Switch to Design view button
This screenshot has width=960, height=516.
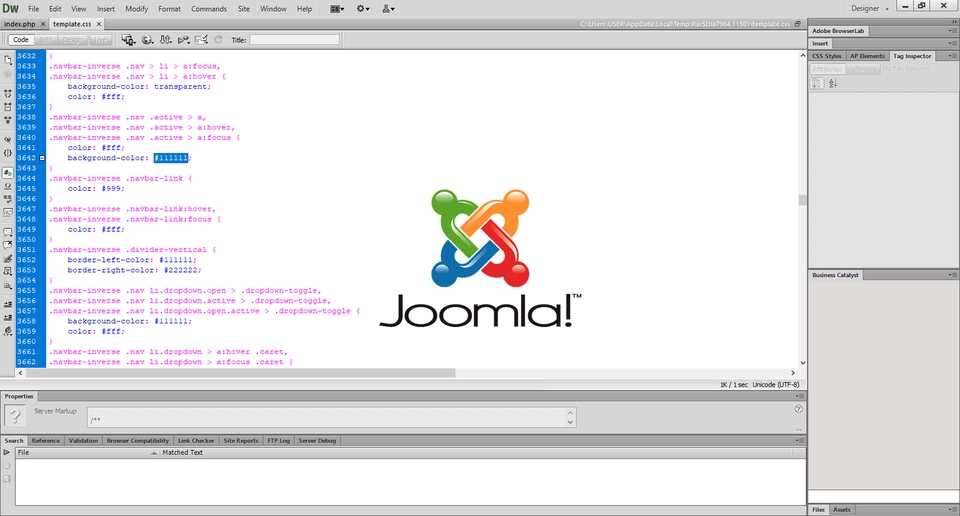72,40
